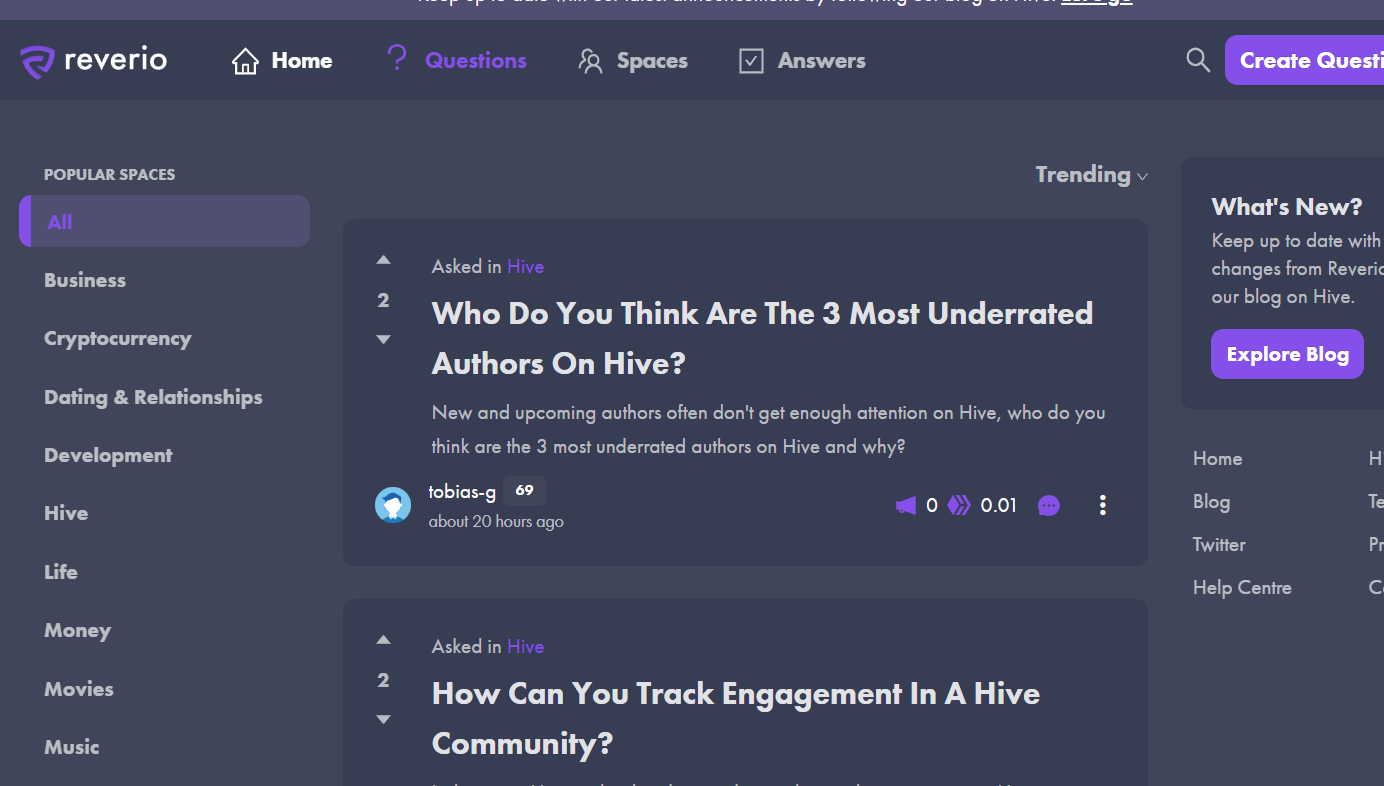
Task: Upvote the Underrated Authors question
Action: 383,260
